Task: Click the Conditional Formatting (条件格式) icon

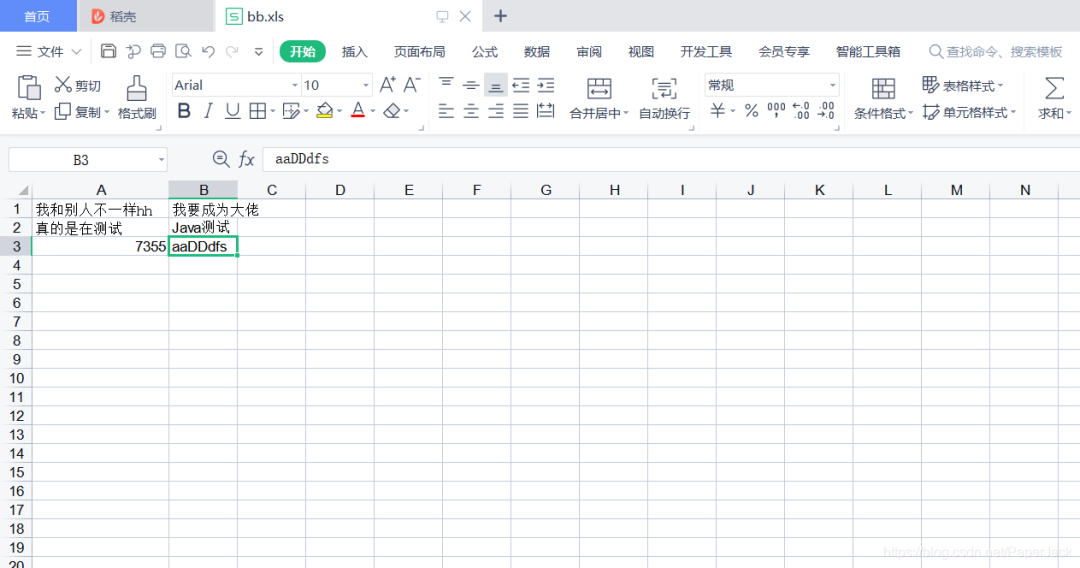Action: pyautogui.click(x=883, y=89)
